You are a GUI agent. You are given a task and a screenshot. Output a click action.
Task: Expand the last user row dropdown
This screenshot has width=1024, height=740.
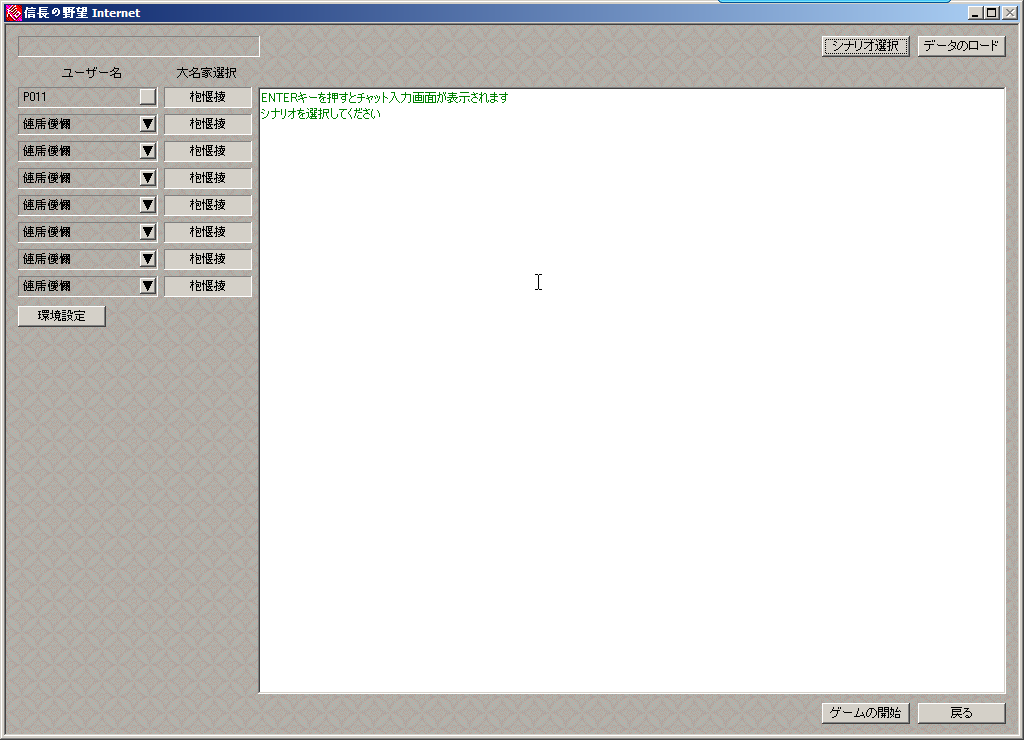[148, 286]
